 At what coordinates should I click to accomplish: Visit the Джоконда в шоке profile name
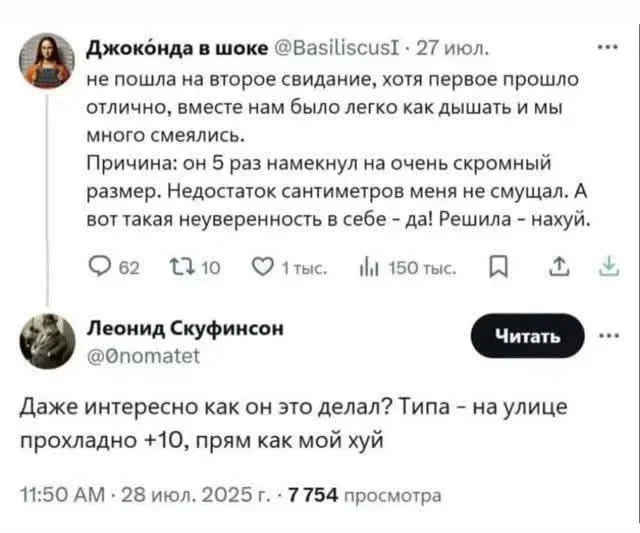[177, 46]
